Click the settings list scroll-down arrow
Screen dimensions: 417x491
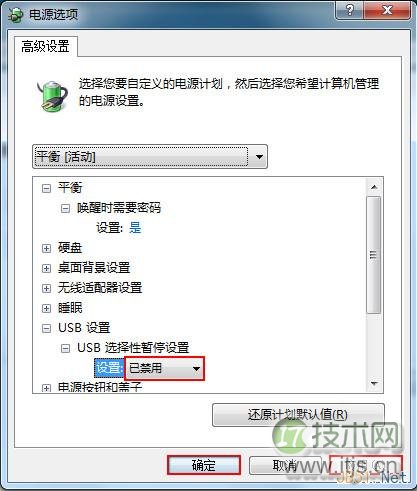[x=374, y=384]
